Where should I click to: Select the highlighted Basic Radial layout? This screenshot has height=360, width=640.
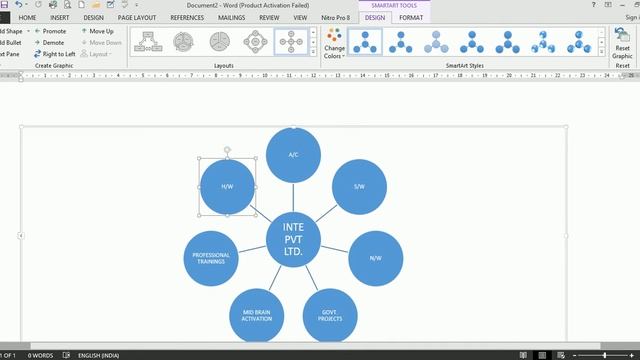coord(291,42)
